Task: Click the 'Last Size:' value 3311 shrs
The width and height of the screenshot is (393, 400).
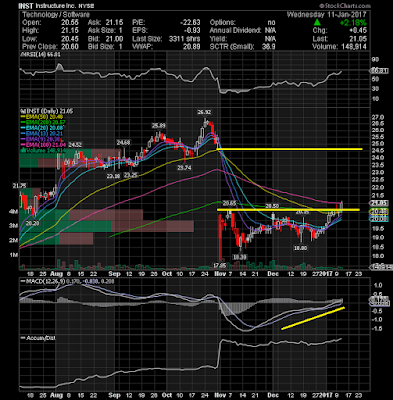Action: tap(185, 39)
